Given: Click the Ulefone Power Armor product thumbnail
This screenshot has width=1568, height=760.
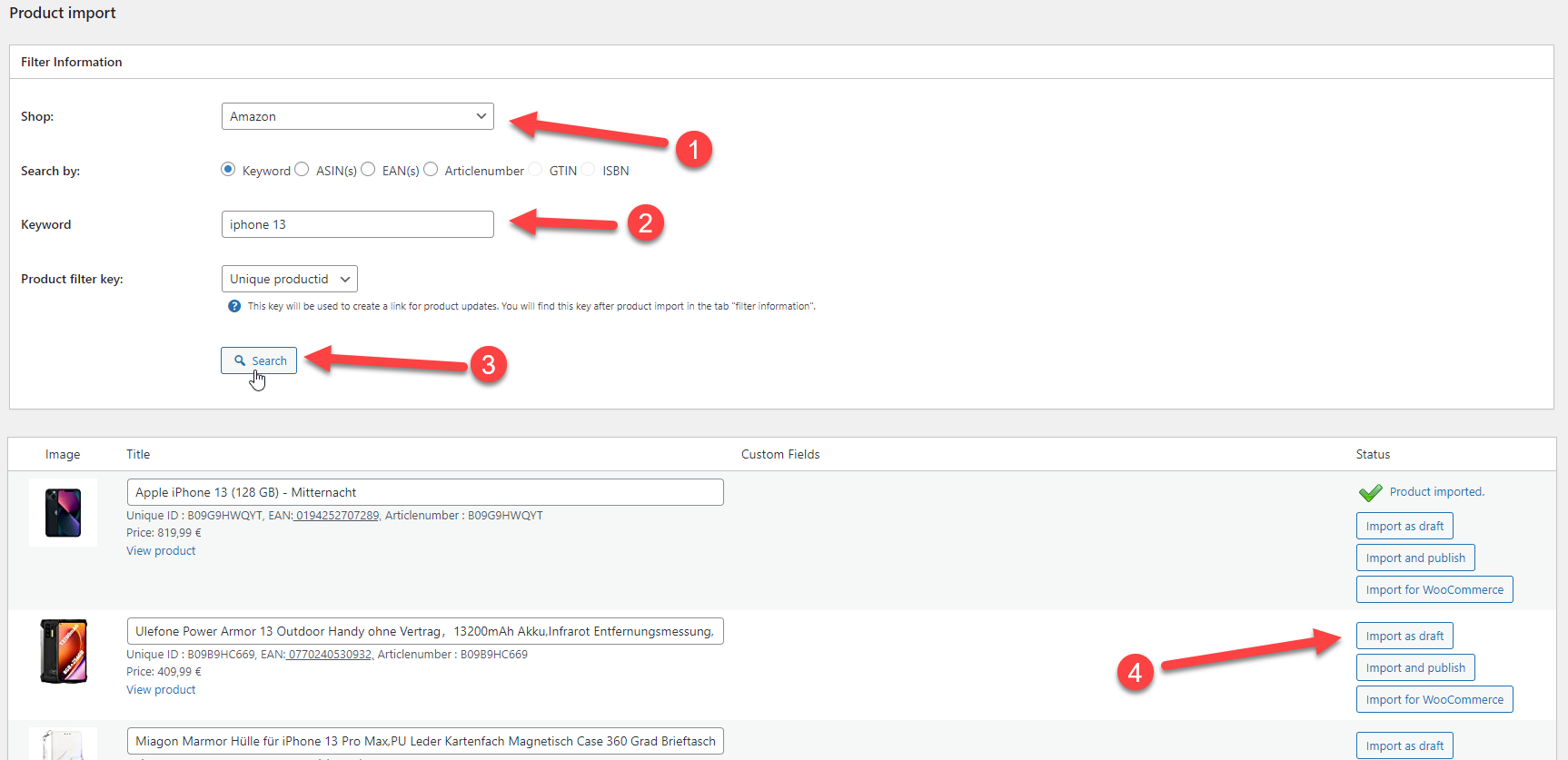Looking at the screenshot, I should tap(63, 651).
